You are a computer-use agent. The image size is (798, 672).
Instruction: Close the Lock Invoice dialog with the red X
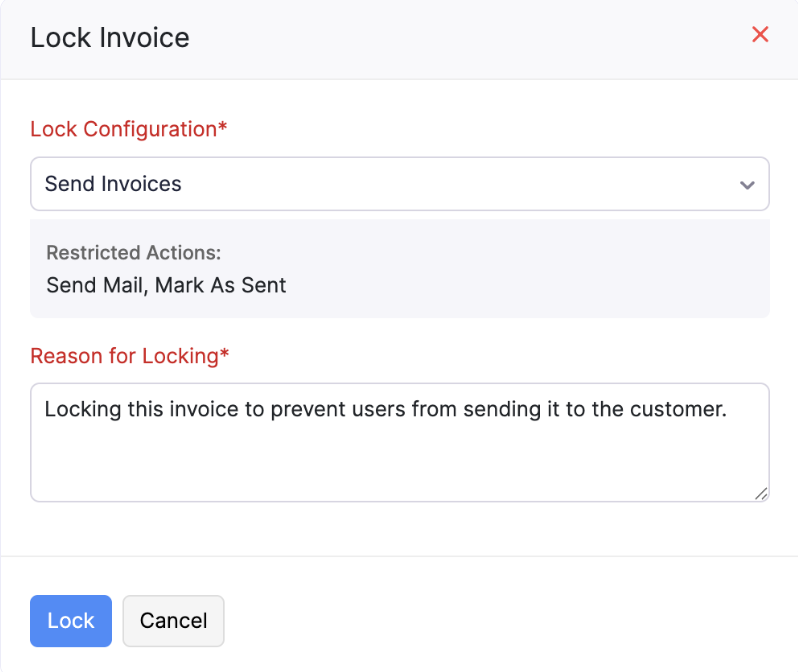click(760, 35)
